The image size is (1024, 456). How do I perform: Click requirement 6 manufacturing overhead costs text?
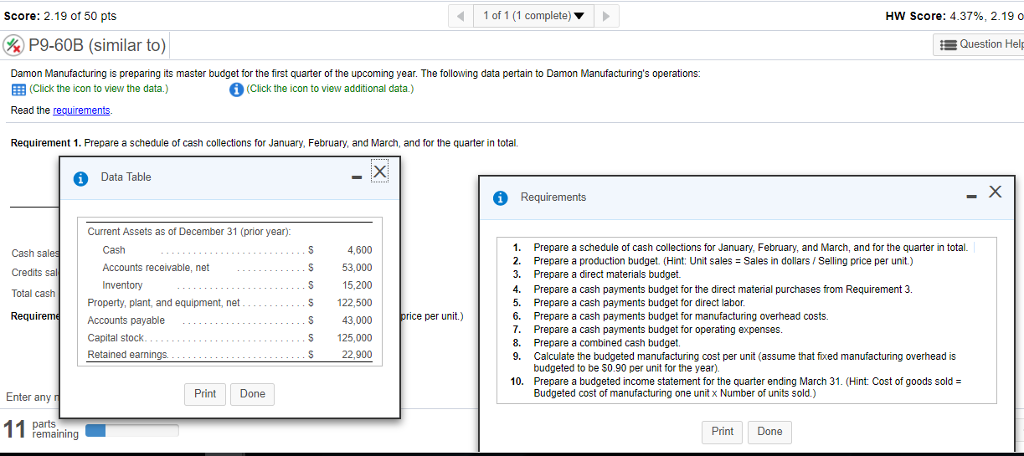(x=681, y=316)
